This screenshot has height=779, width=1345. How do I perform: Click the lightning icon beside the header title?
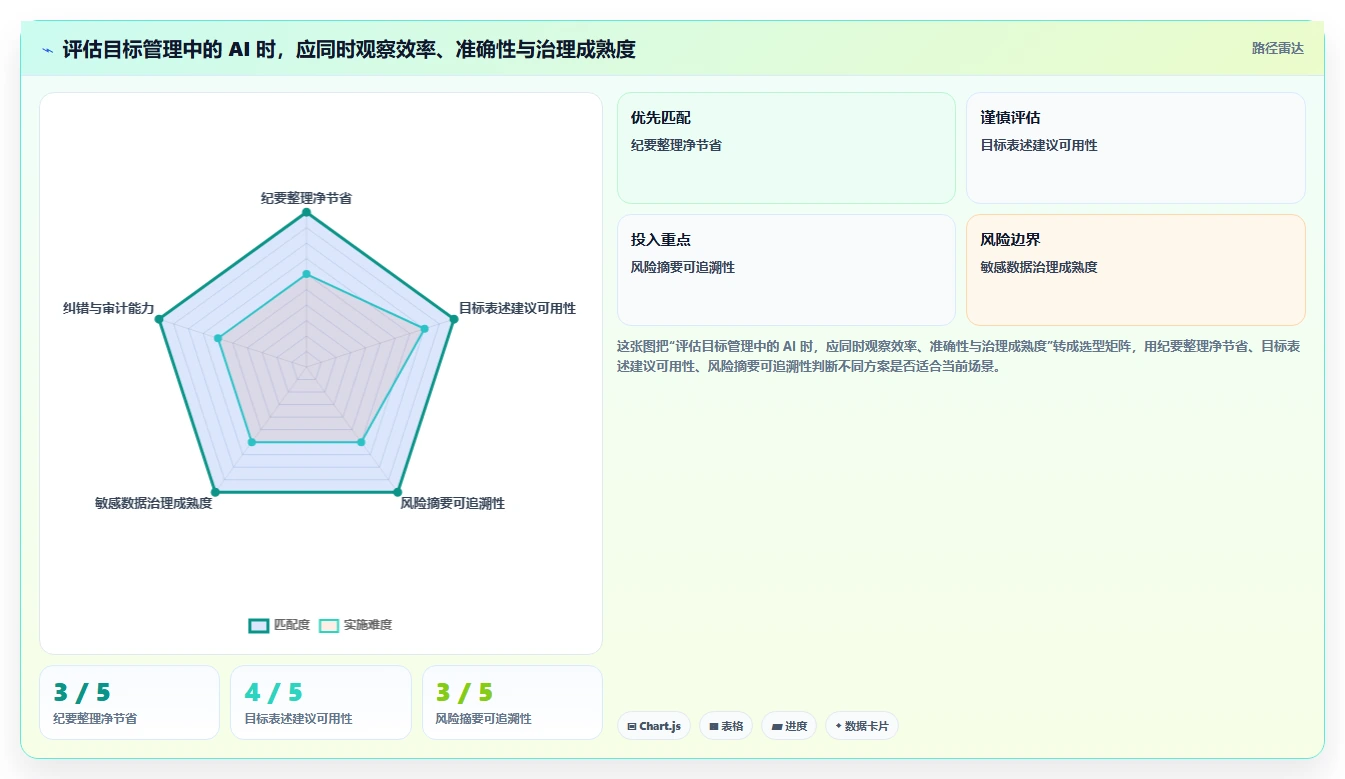click(47, 50)
